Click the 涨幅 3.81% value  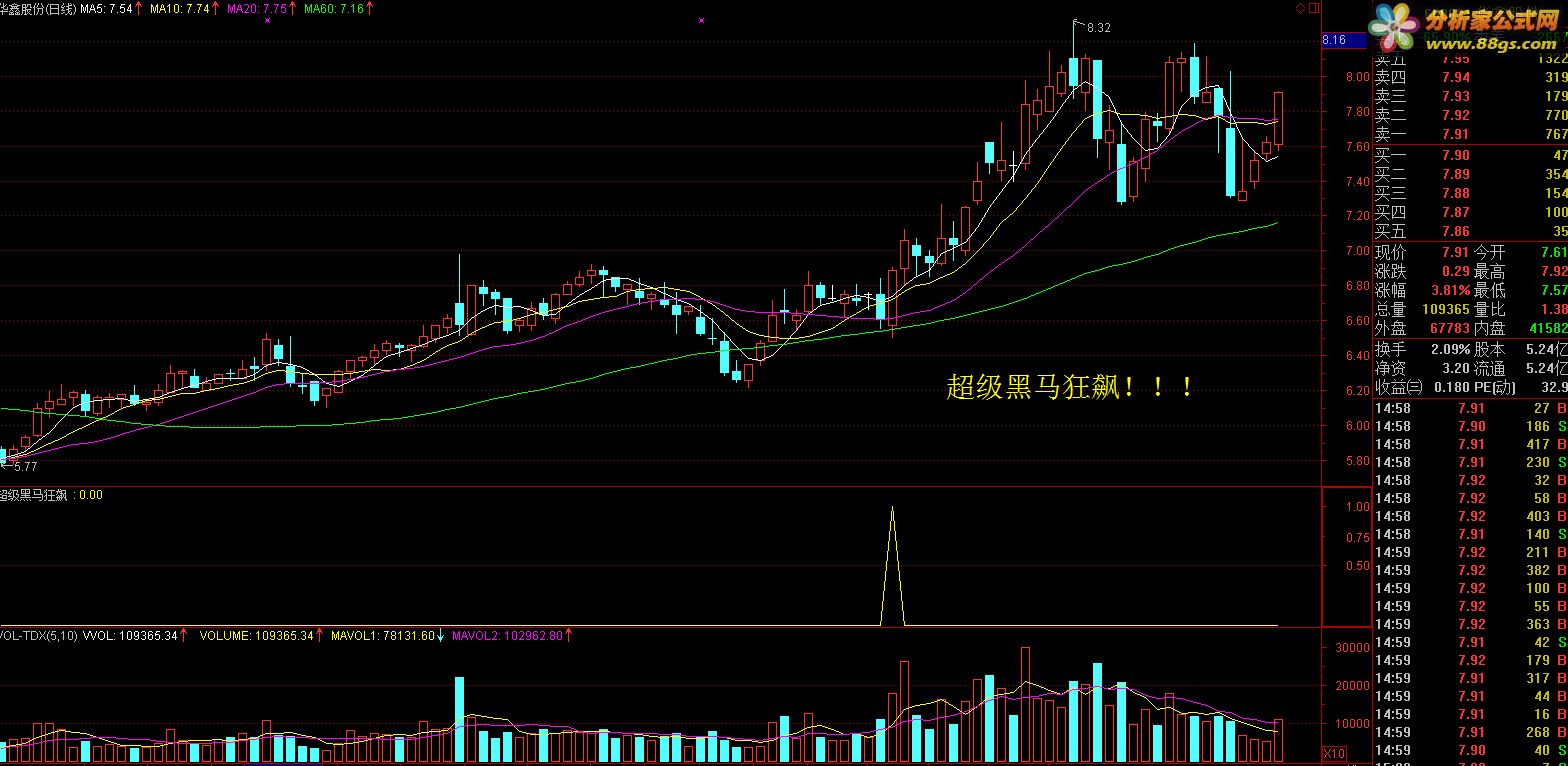(1449, 291)
